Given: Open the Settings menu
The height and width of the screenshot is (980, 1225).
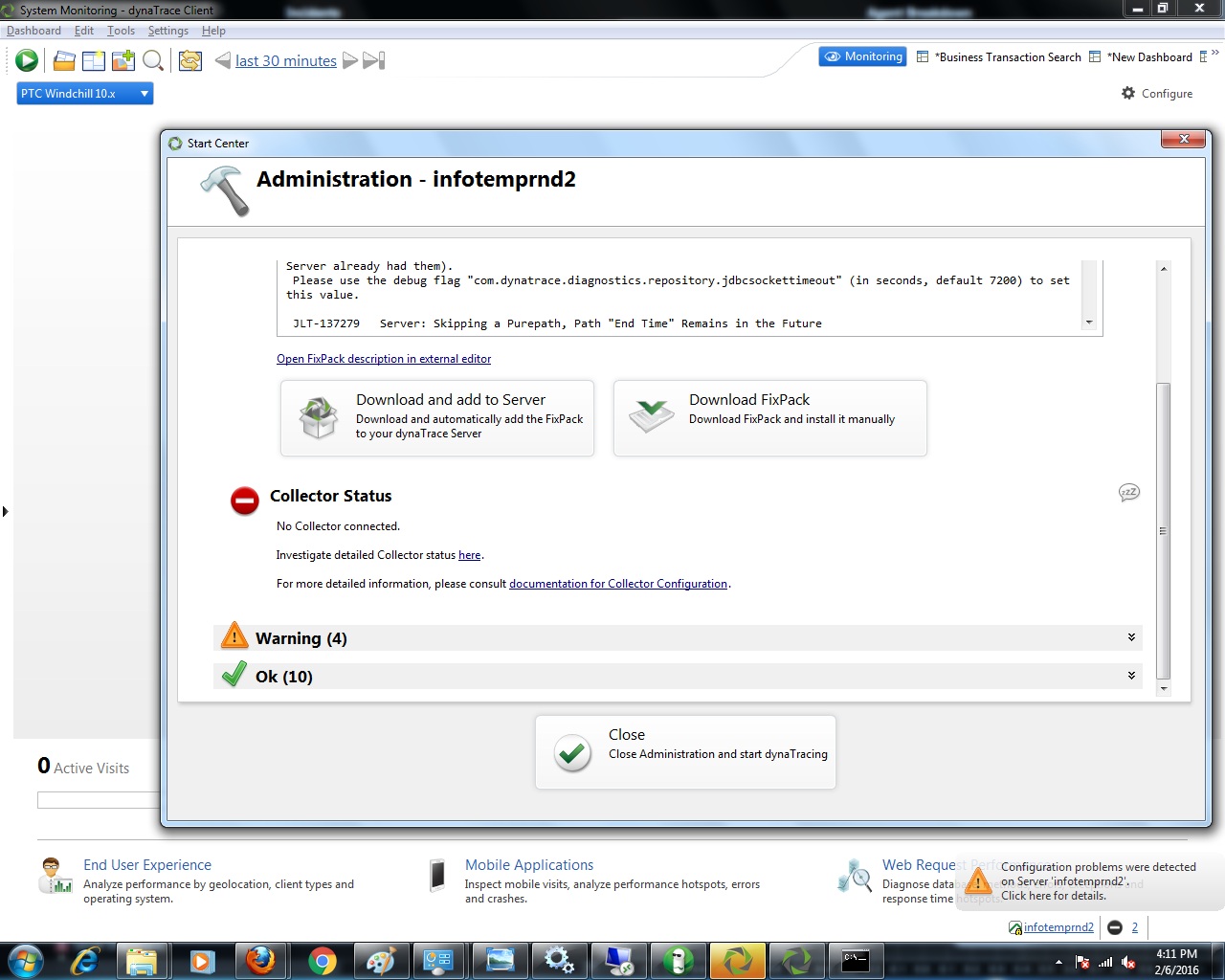Looking at the screenshot, I should point(168,31).
